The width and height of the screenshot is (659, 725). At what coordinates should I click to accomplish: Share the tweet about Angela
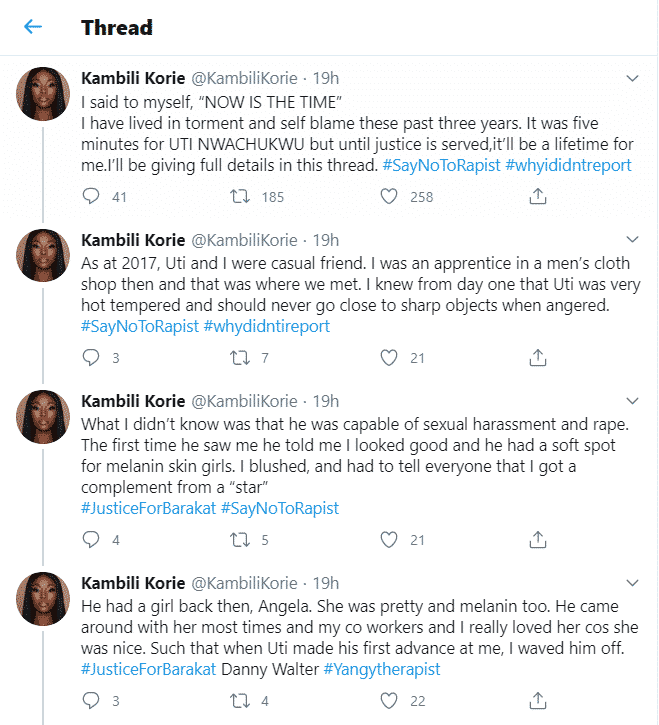point(536,701)
